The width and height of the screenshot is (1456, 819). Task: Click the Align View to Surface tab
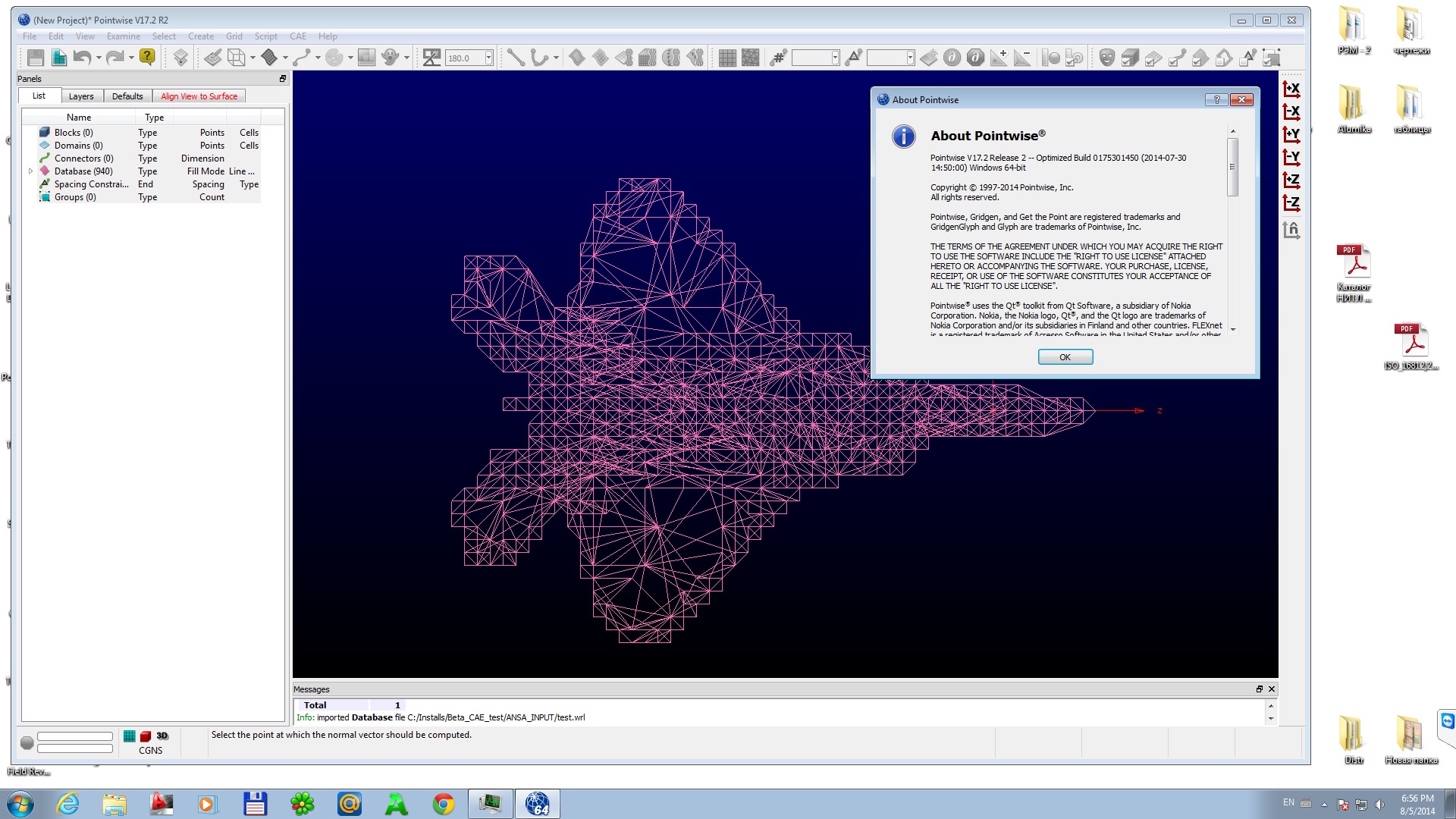199,96
